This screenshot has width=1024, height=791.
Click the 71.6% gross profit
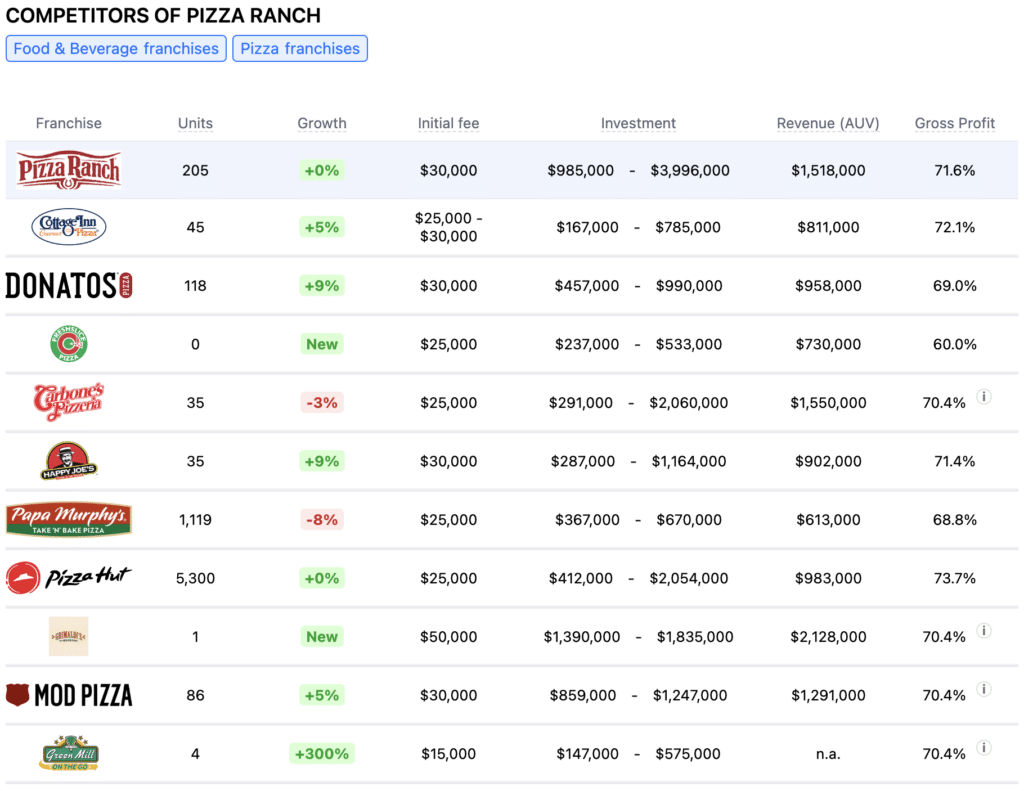point(955,170)
